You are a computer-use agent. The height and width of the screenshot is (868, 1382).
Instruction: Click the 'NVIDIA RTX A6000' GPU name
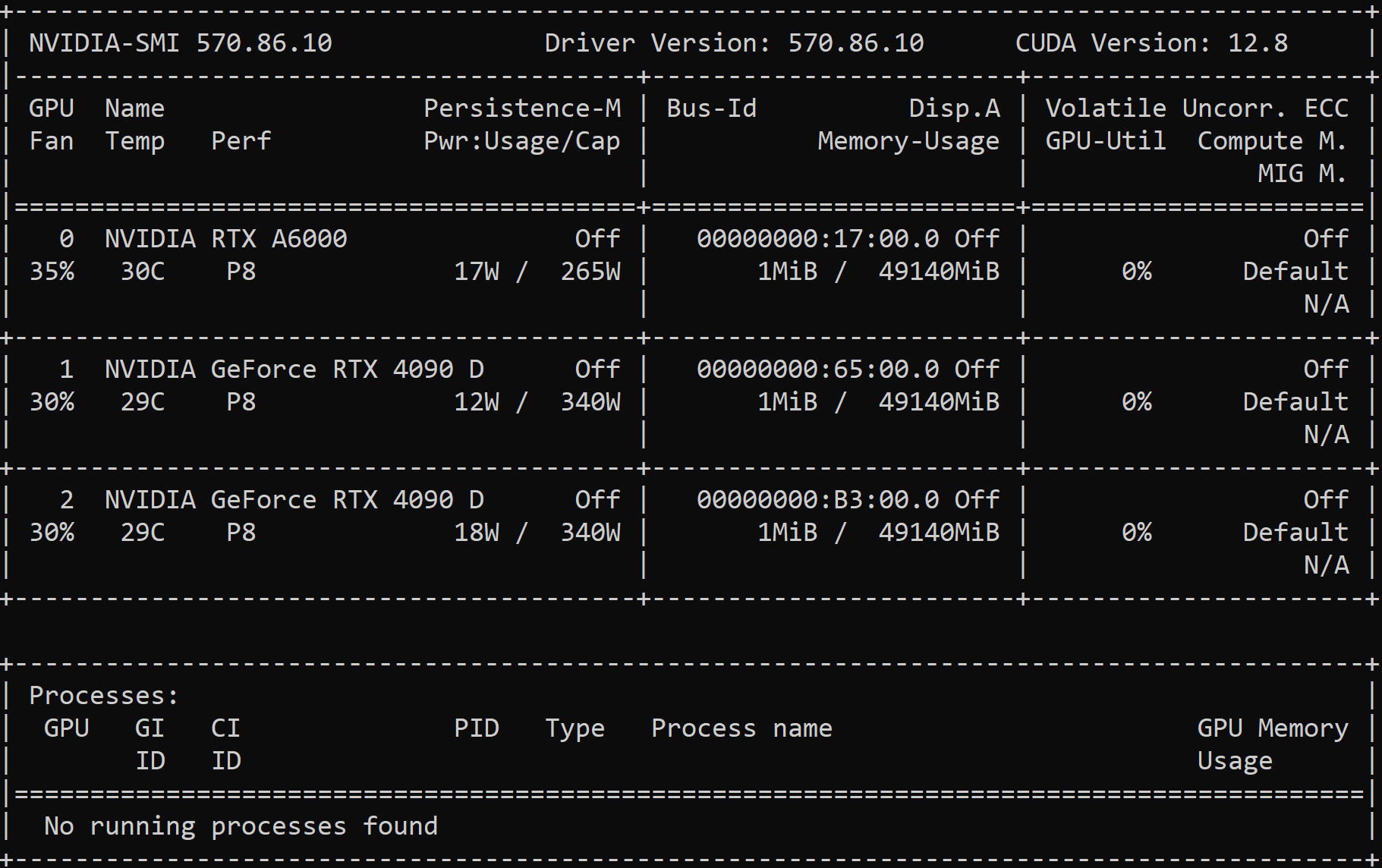pyautogui.click(x=226, y=238)
